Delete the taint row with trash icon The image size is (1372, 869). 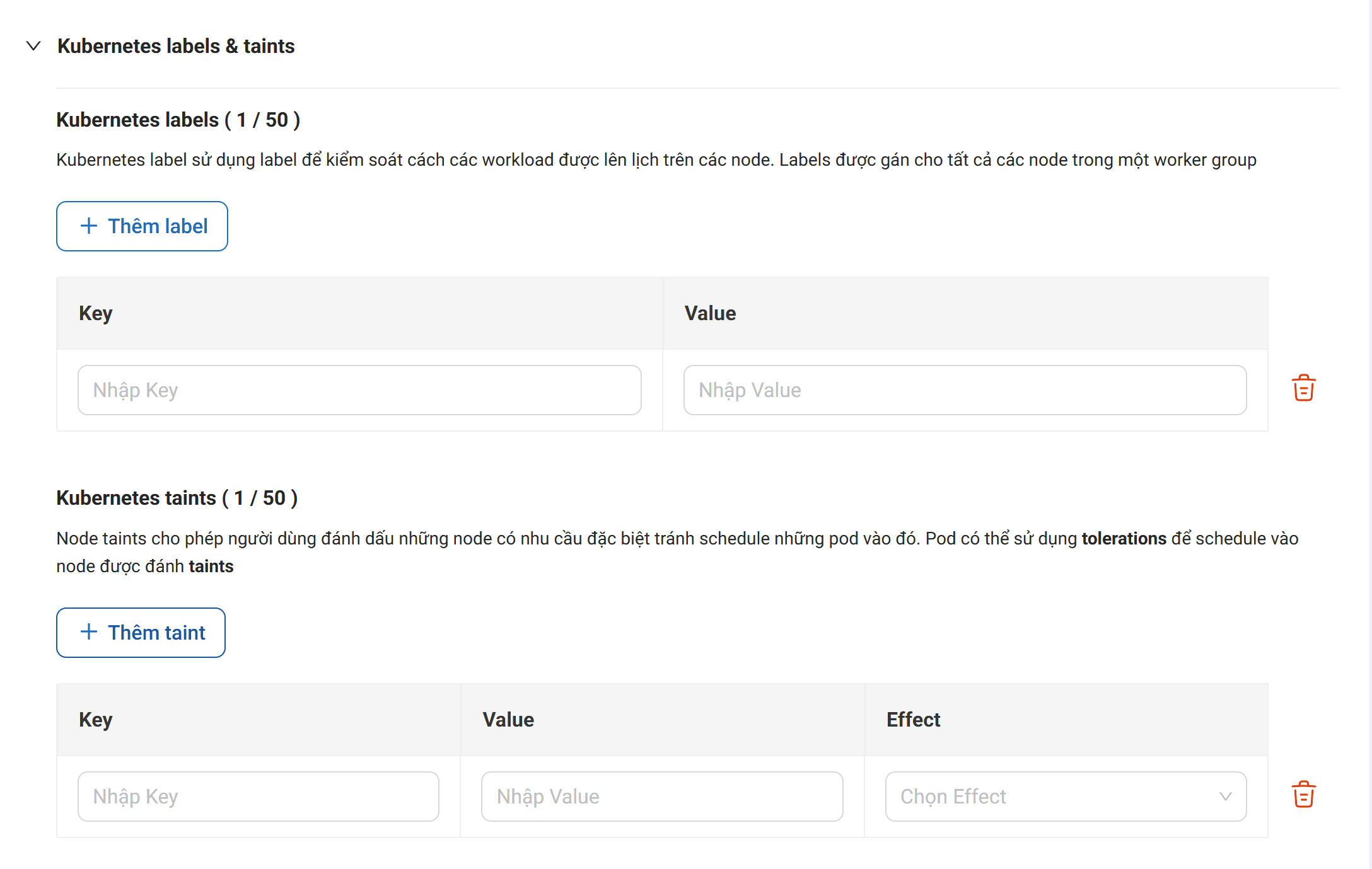click(x=1303, y=795)
